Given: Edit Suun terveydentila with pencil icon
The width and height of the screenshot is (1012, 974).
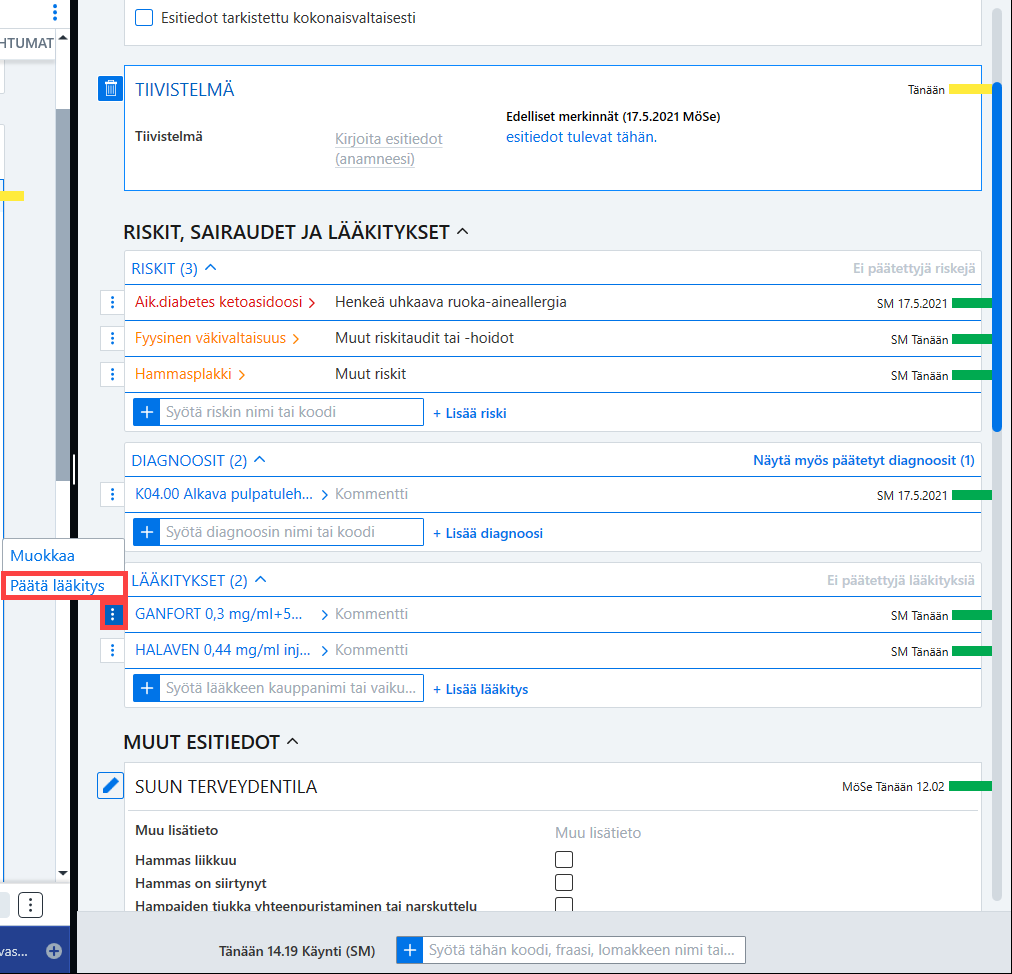Looking at the screenshot, I should (x=110, y=786).
